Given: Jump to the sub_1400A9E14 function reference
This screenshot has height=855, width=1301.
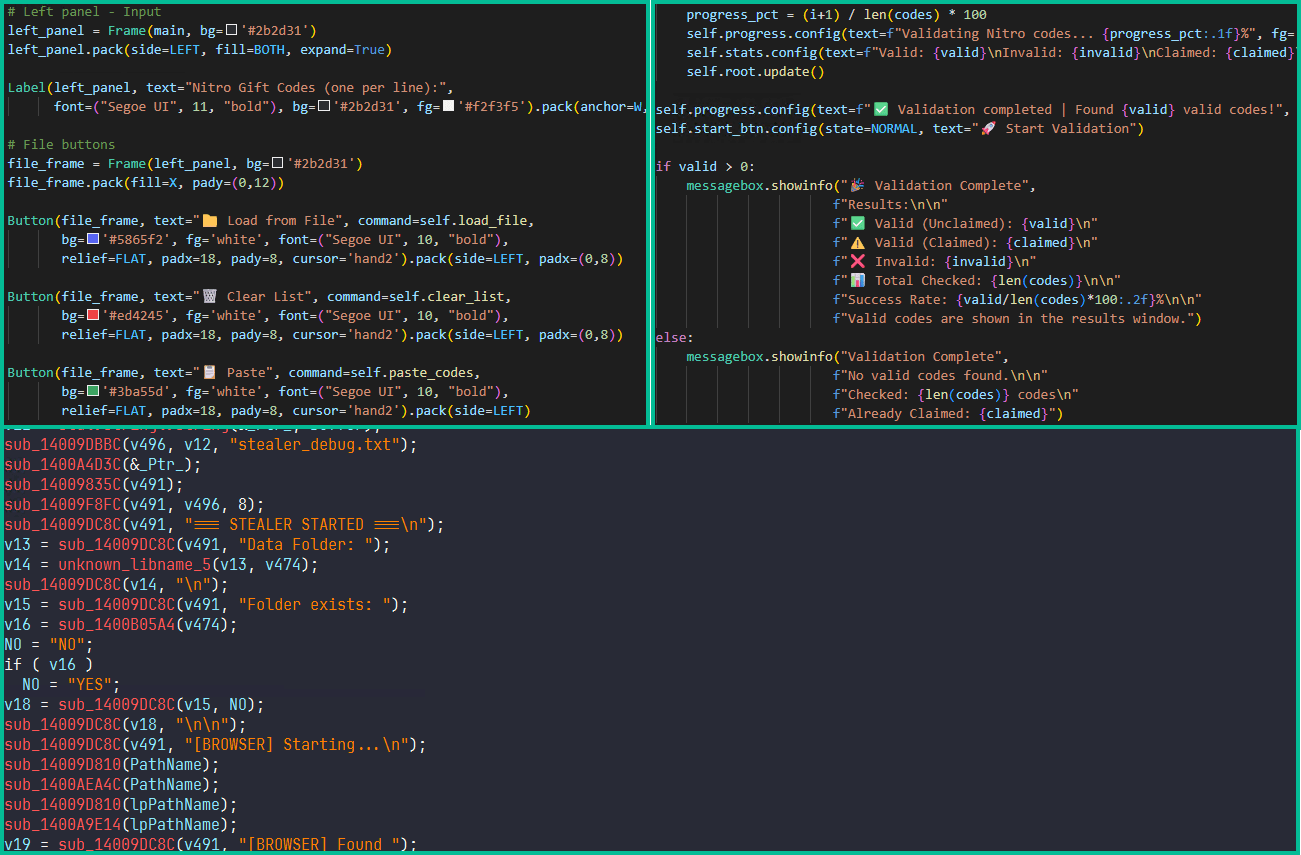Looking at the screenshot, I should pyautogui.click(x=62, y=824).
